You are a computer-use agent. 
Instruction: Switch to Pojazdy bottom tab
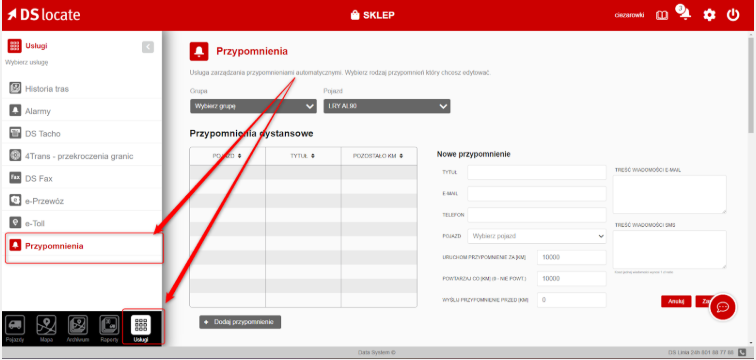coord(14,328)
